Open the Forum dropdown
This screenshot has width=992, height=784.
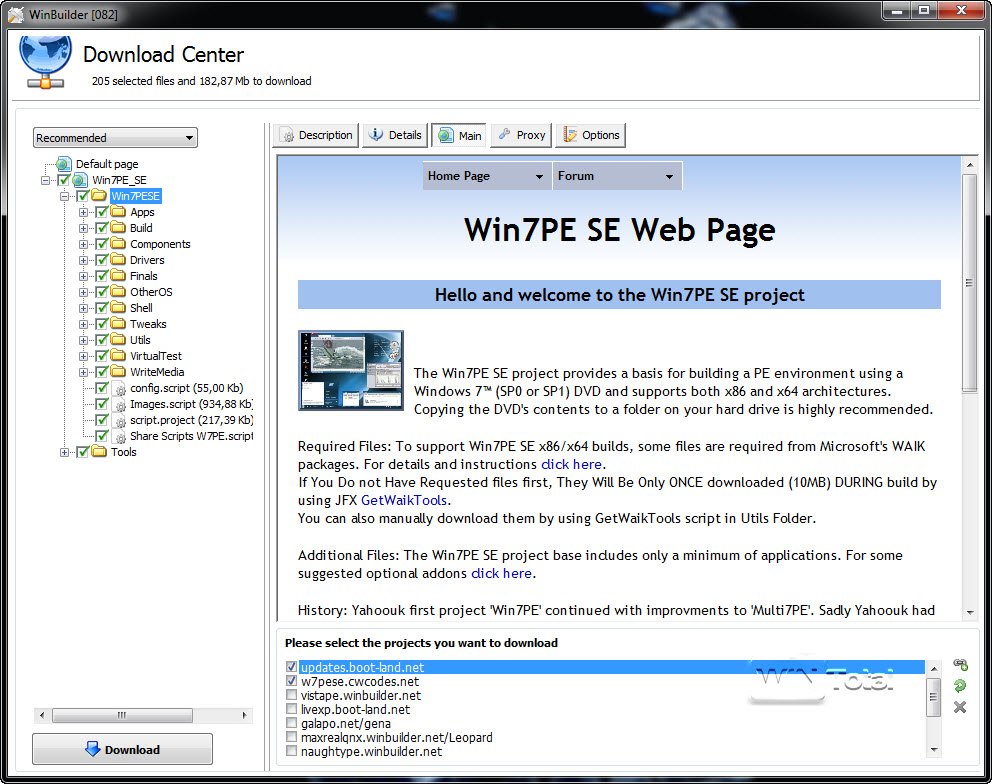pyautogui.click(x=617, y=176)
